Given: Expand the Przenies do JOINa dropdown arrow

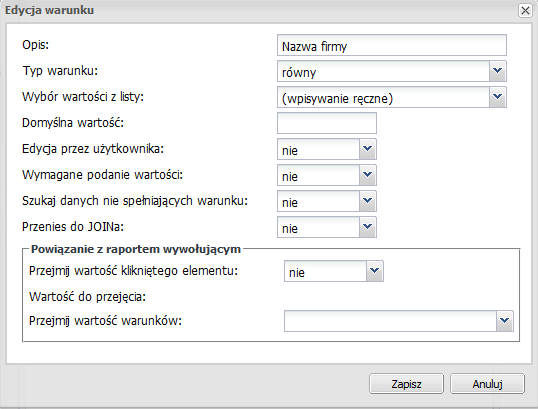Looking at the screenshot, I should [x=367, y=227].
